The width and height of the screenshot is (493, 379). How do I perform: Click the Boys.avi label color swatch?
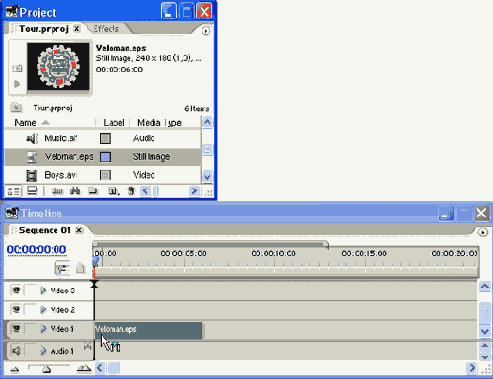coord(105,175)
